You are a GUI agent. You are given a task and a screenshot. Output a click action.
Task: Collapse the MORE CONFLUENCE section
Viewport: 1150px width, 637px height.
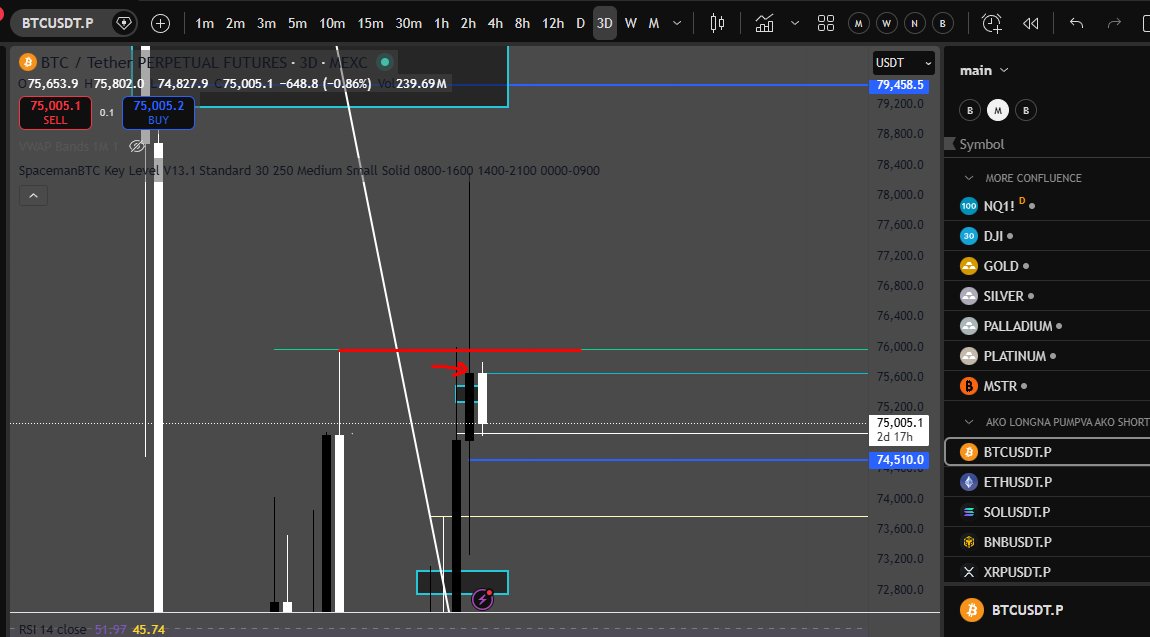click(x=969, y=178)
